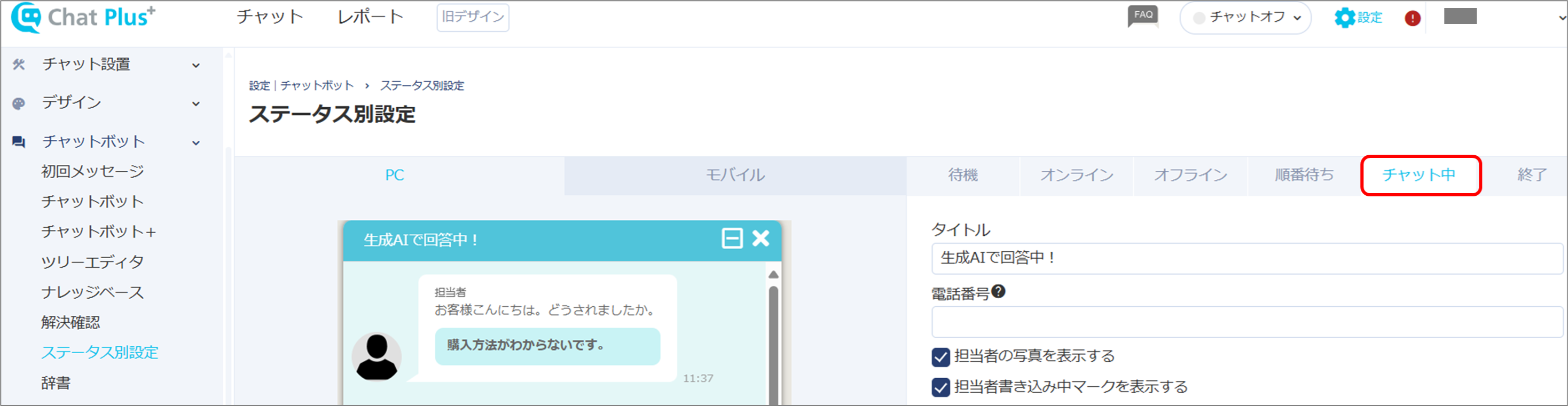This screenshot has height=406, width=1568.
Task: Open settings via the gear icon
Action: click(x=1344, y=18)
